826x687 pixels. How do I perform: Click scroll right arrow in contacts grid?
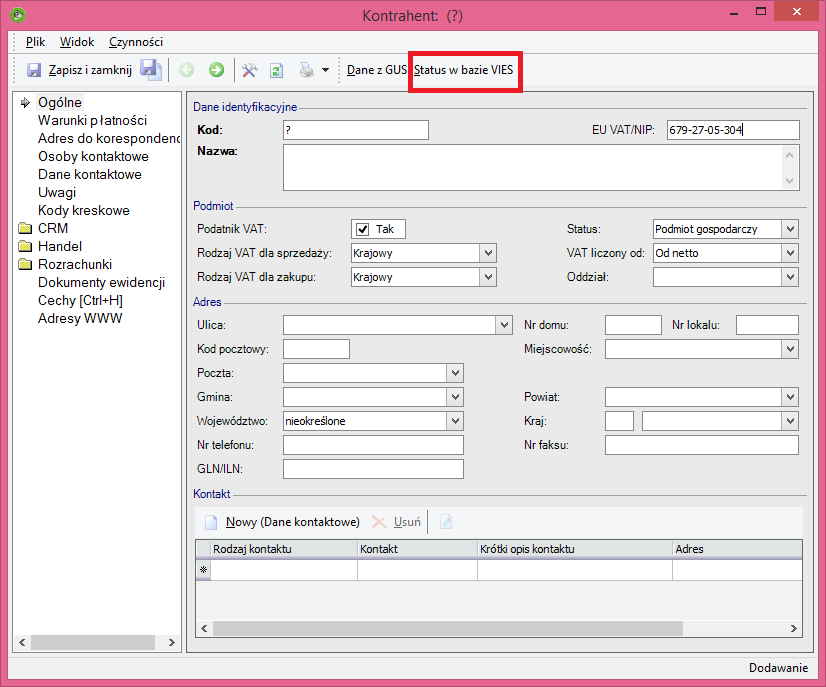coord(794,629)
